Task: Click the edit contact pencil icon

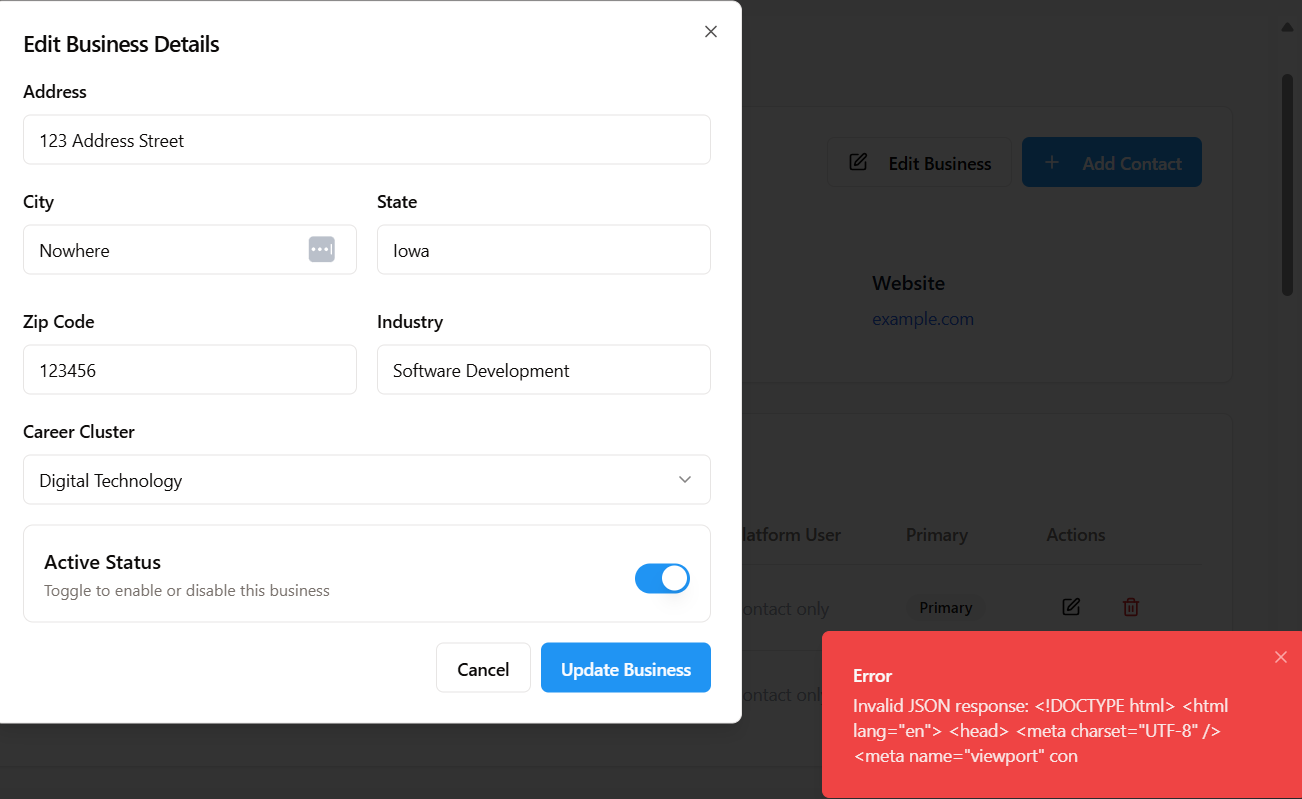Action: (x=1071, y=607)
